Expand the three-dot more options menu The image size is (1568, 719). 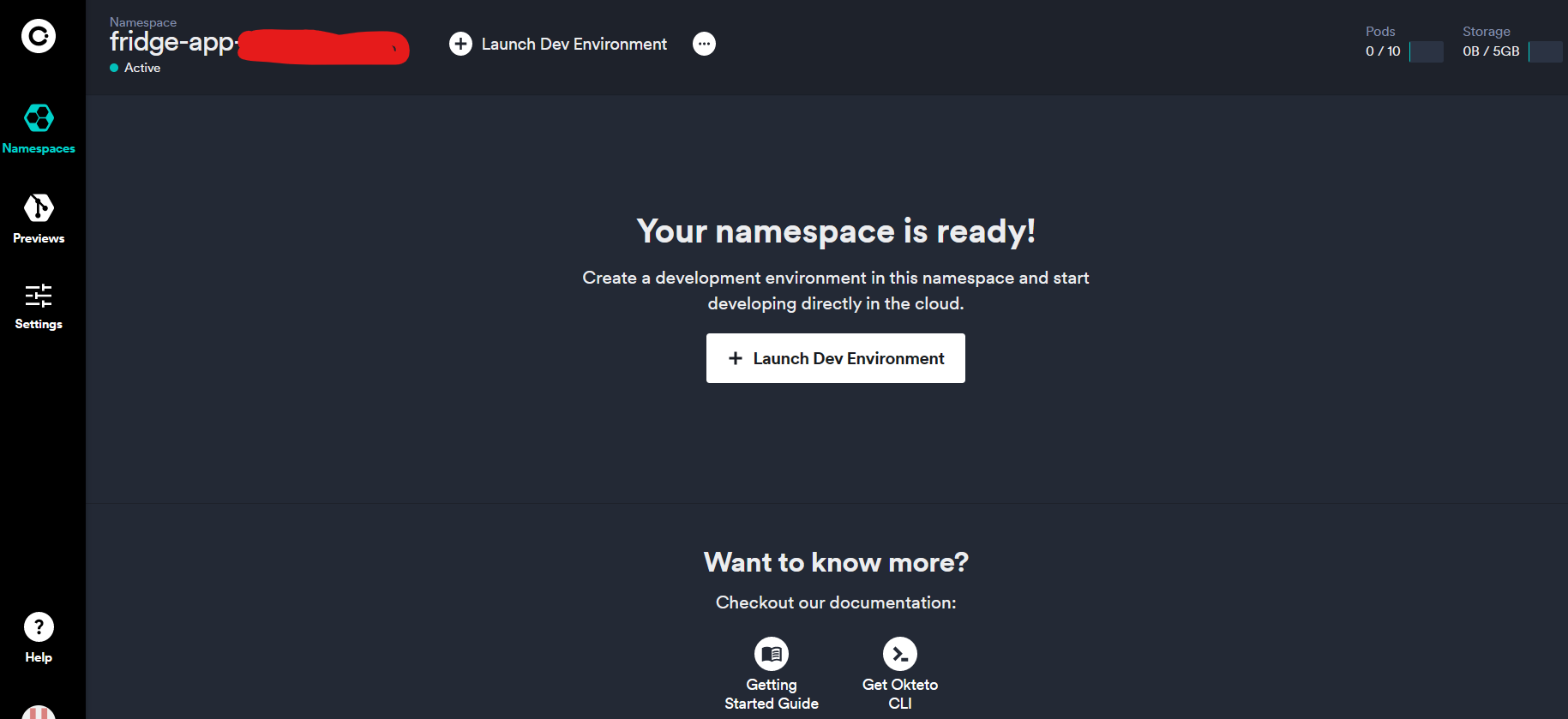click(704, 44)
